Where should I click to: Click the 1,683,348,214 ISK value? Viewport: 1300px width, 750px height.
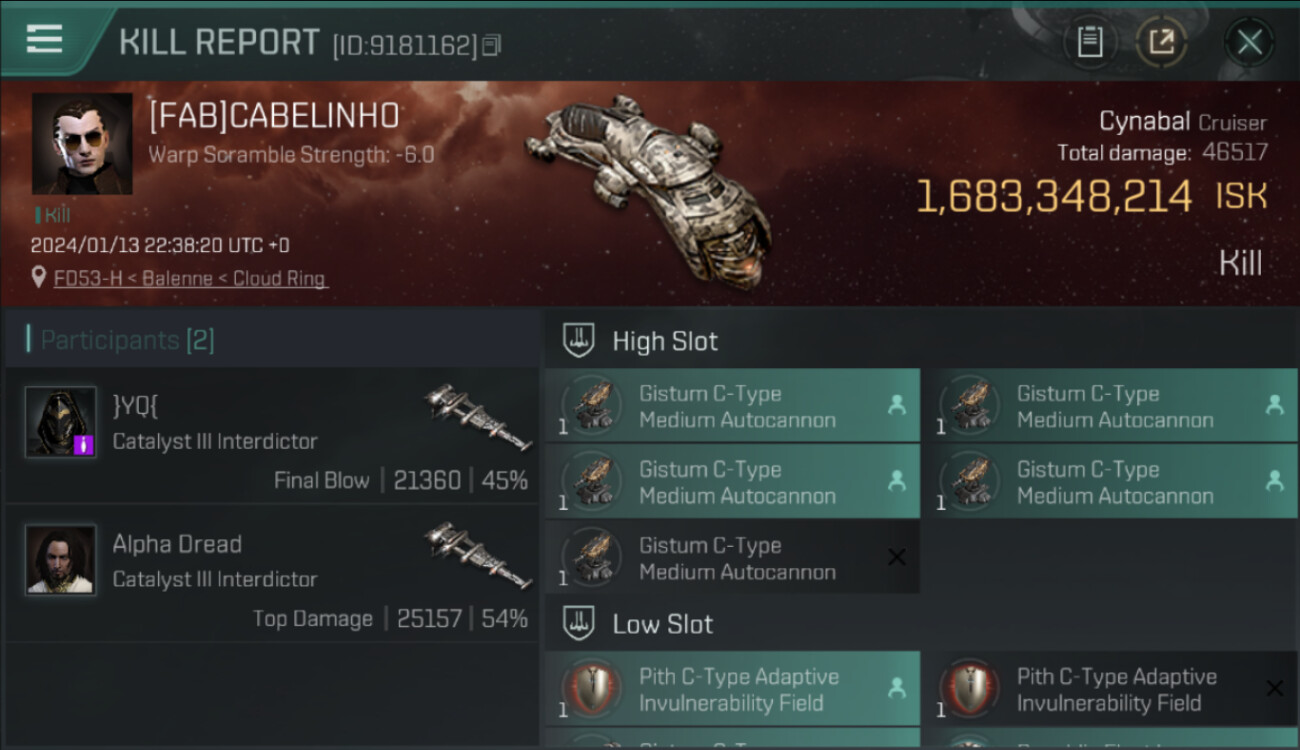click(1054, 197)
